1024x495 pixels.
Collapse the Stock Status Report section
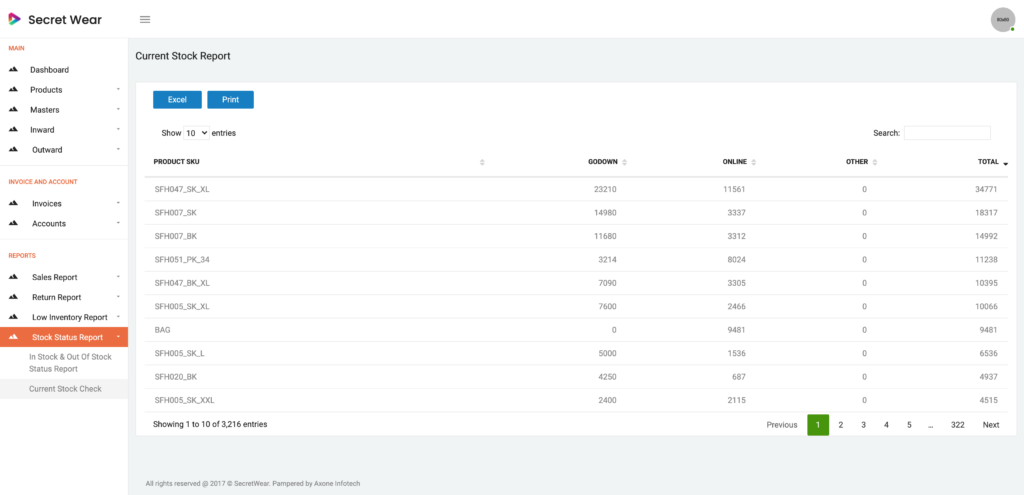click(x=63, y=337)
